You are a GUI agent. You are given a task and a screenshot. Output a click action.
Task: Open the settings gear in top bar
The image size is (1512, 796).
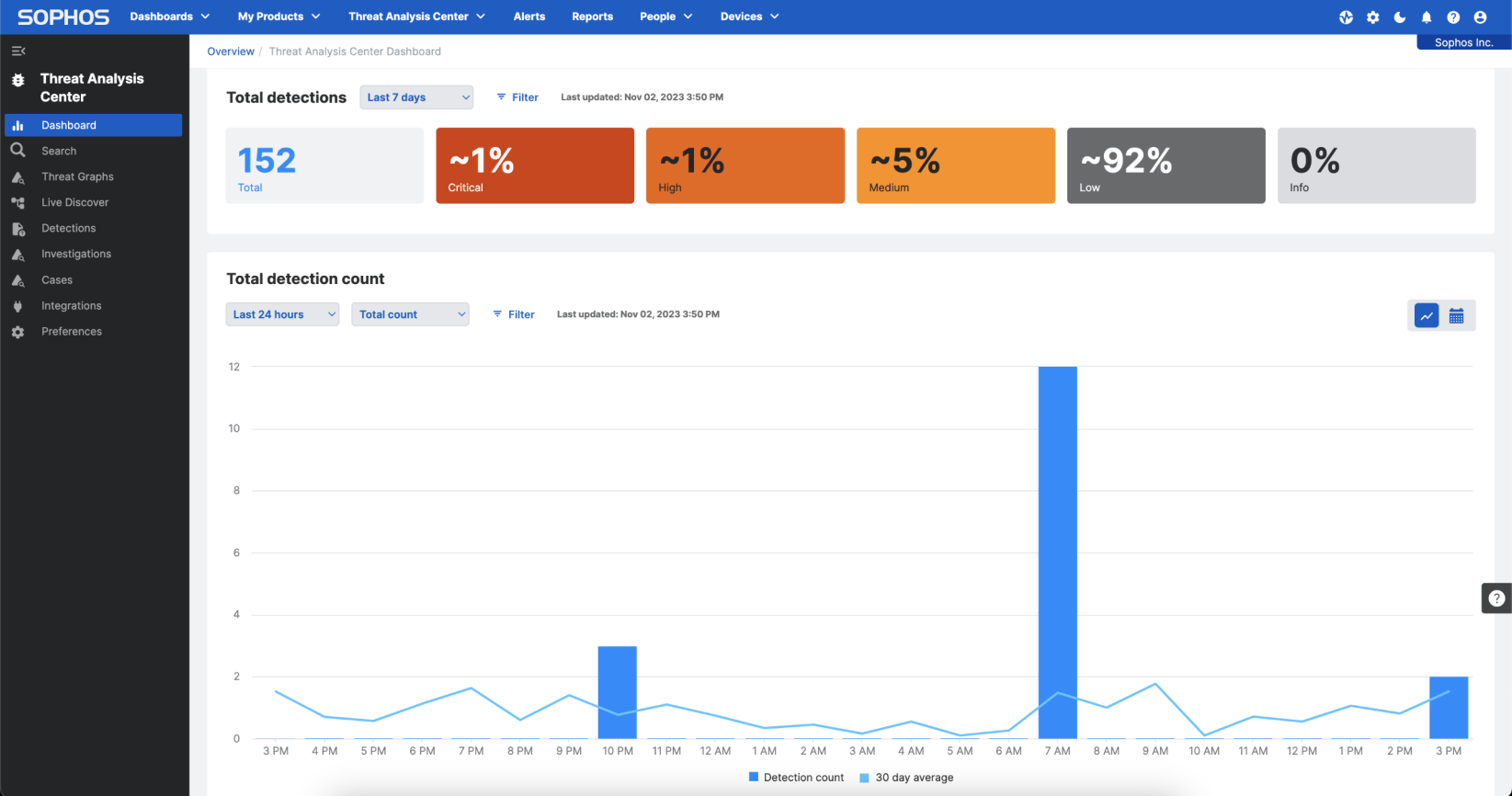(x=1373, y=17)
